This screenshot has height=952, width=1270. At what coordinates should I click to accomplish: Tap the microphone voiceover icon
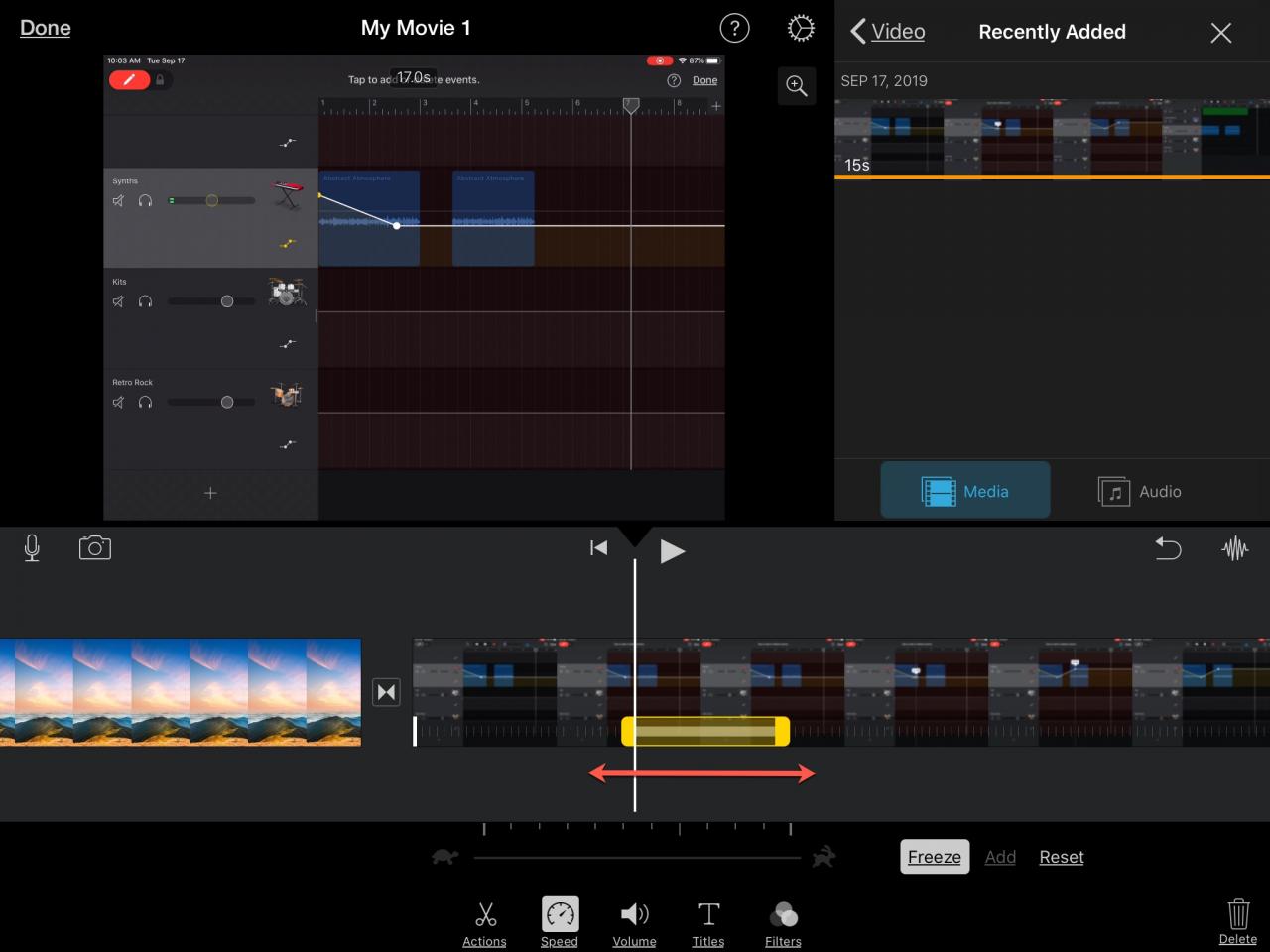pyautogui.click(x=32, y=547)
